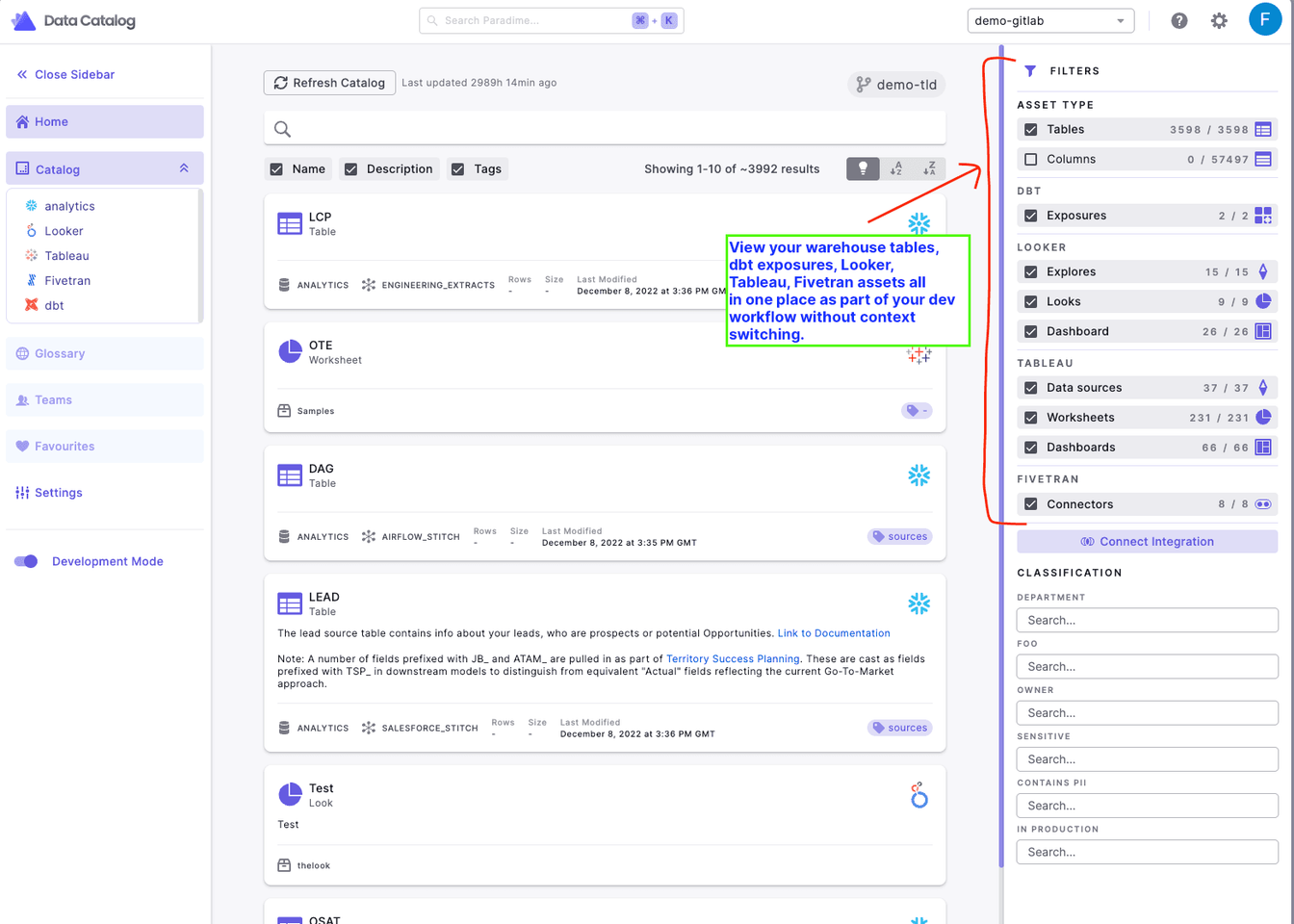Click the Paradime Data Catalog logo
This screenshot has width=1294, height=924.
tap(73, 20)
